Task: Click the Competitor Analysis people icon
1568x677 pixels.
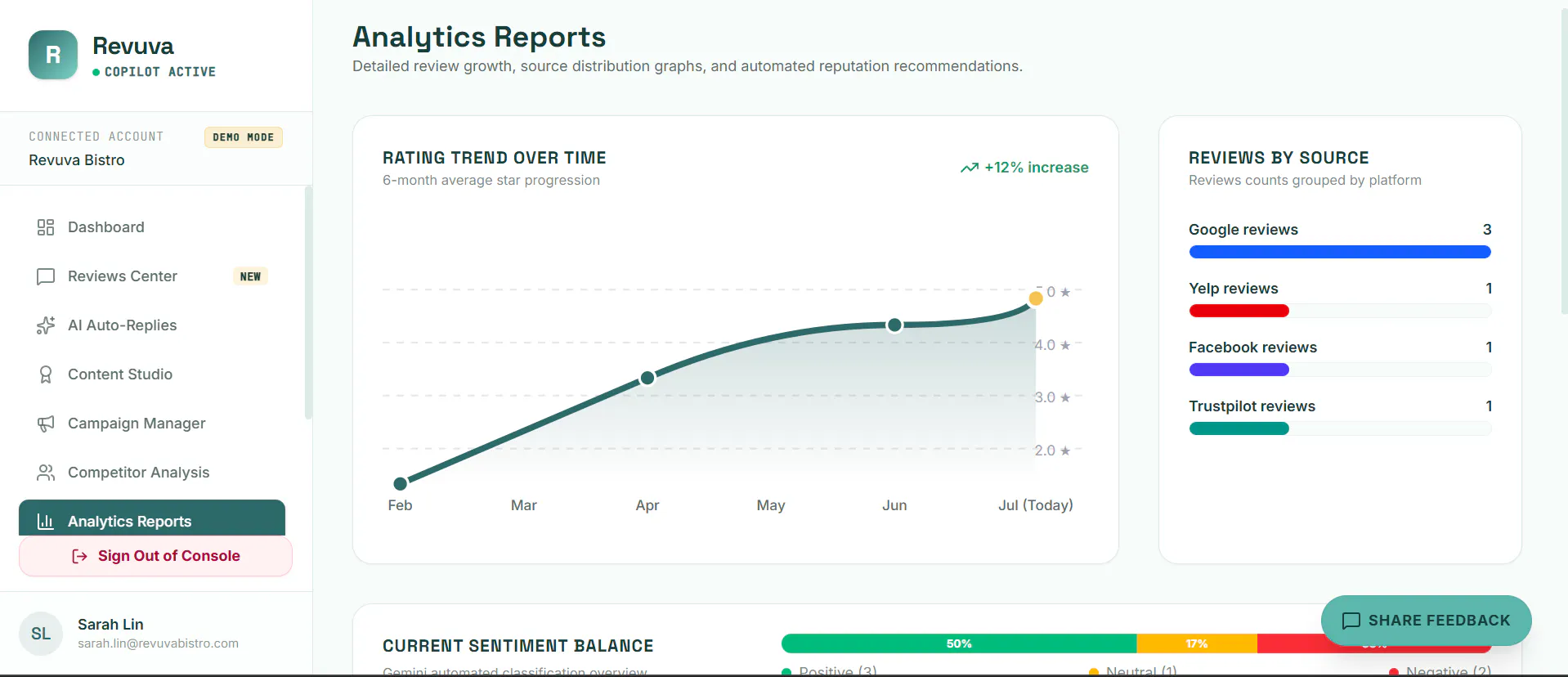Action: pyautogui.click(x=46, y=473)
